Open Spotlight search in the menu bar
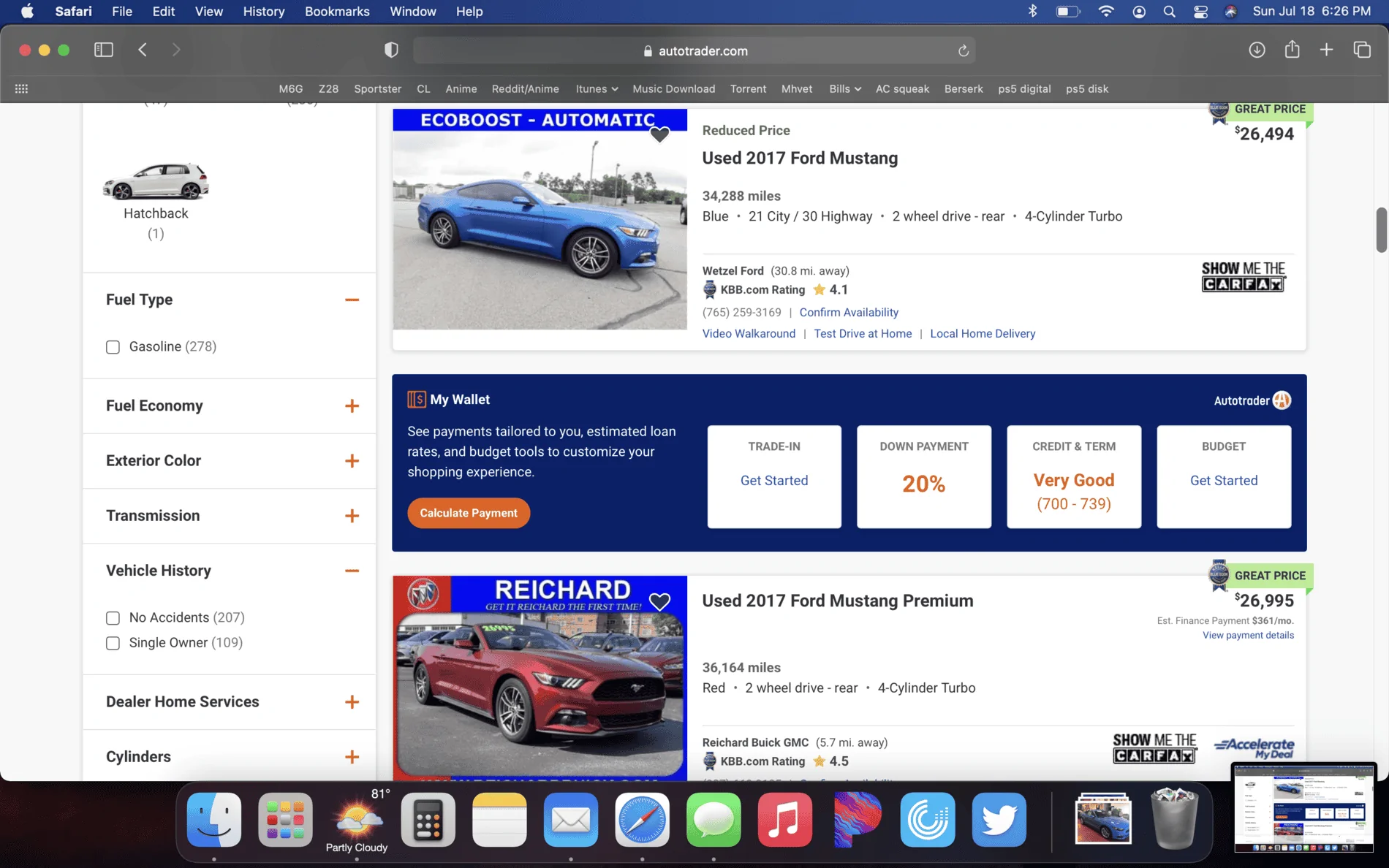This screenshot has height=868, width=1389. (x=1169, y=11)
